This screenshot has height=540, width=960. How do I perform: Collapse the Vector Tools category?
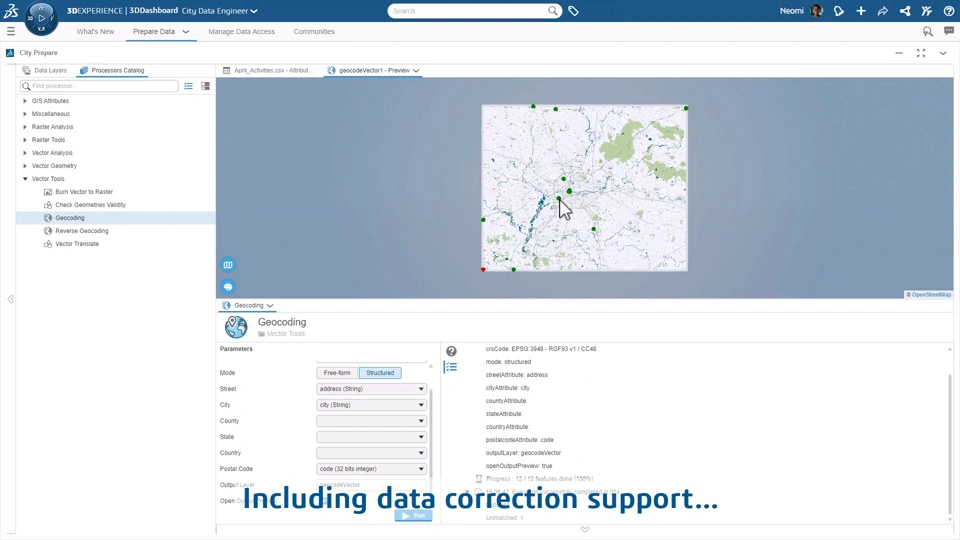25,179
